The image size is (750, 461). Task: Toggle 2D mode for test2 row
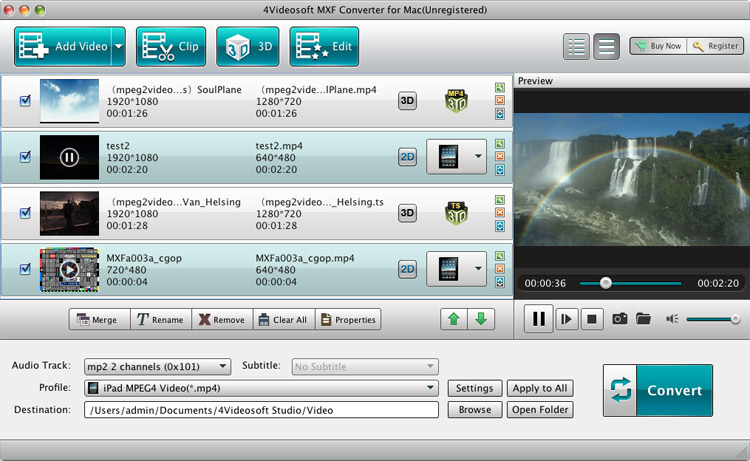[407, 157]
